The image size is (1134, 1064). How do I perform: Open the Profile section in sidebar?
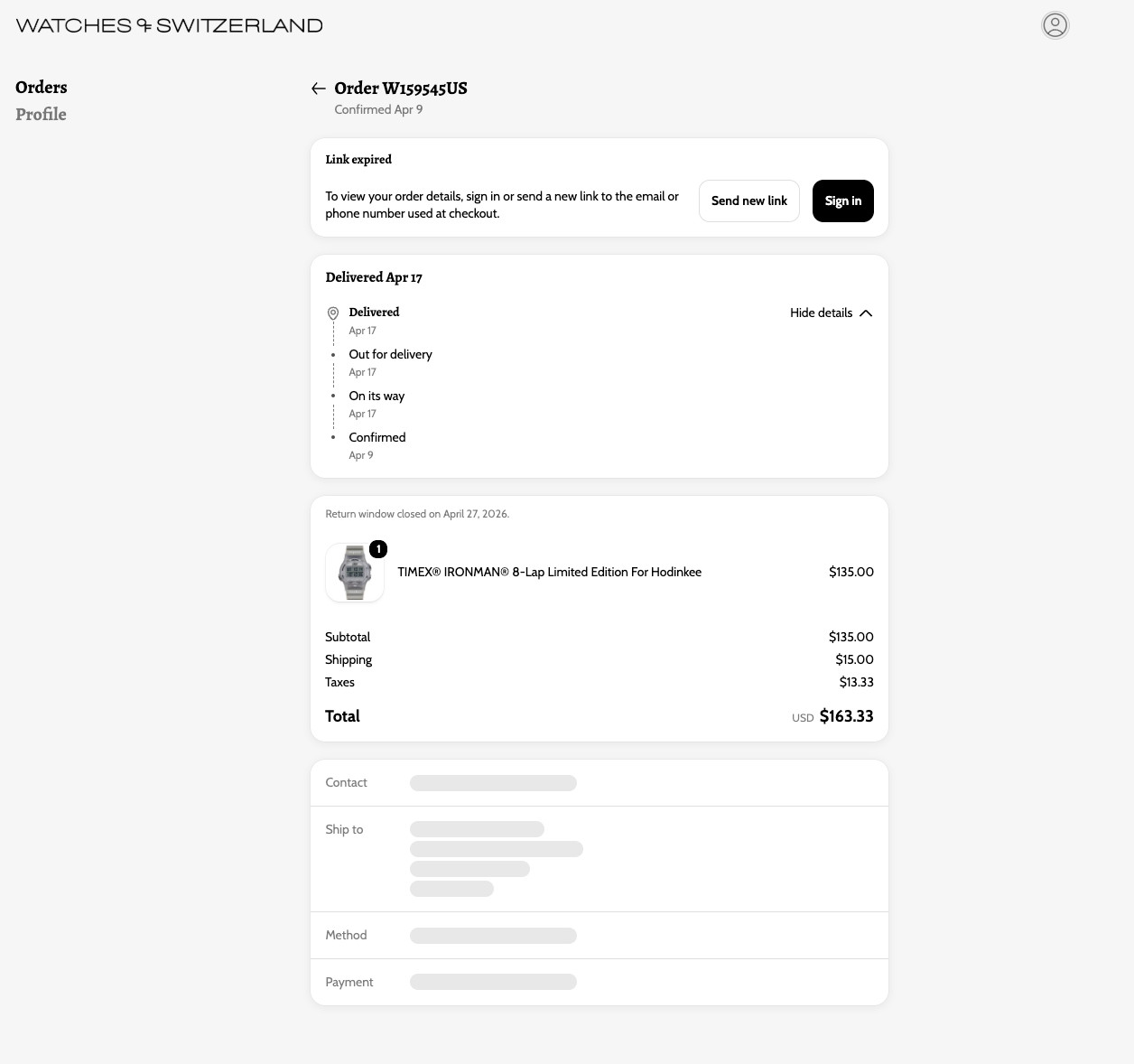41,115
